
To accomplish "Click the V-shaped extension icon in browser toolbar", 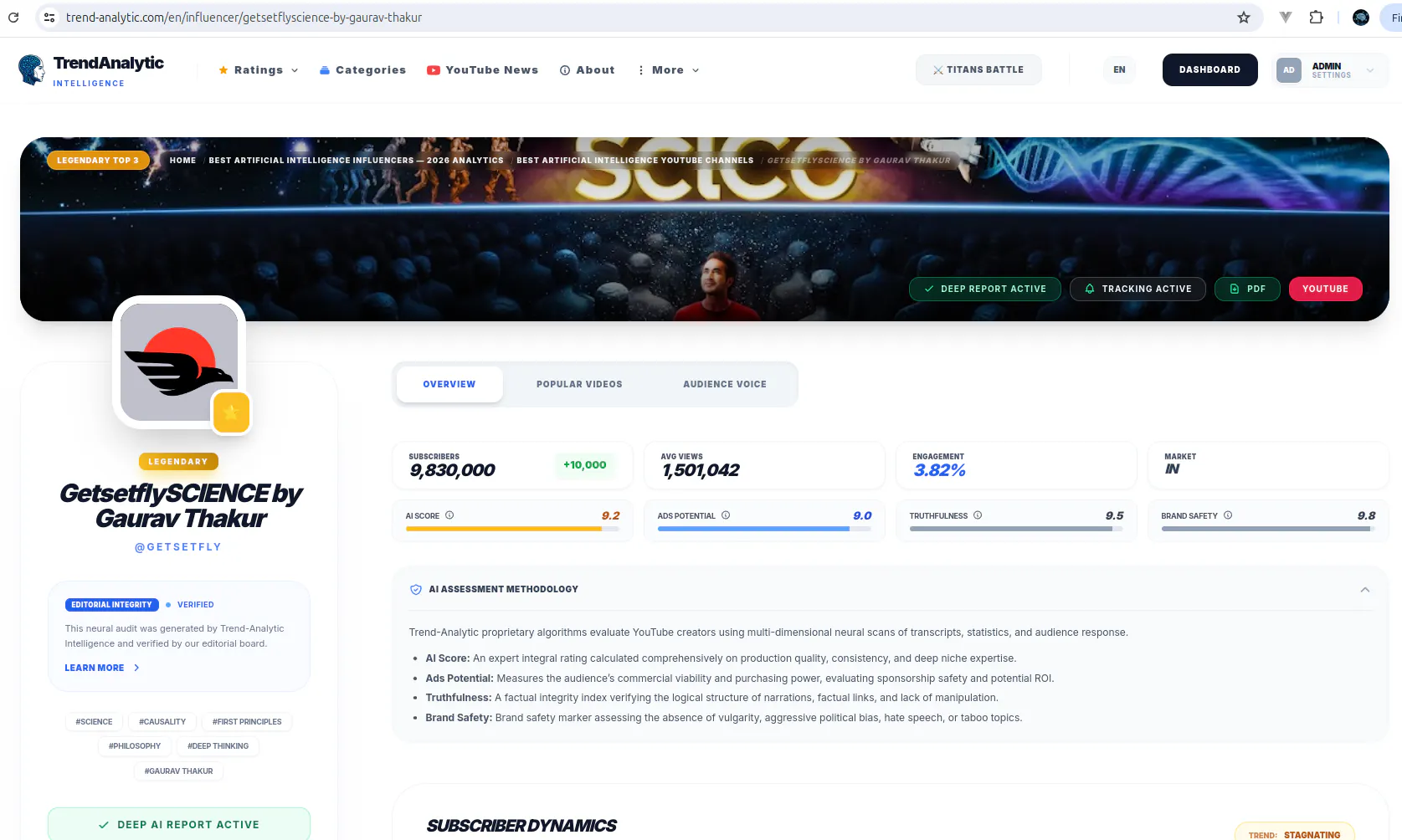I will pos(1286,17).
